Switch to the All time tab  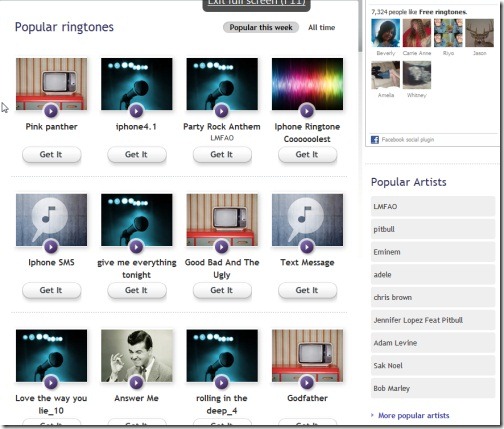coord(321,28)
